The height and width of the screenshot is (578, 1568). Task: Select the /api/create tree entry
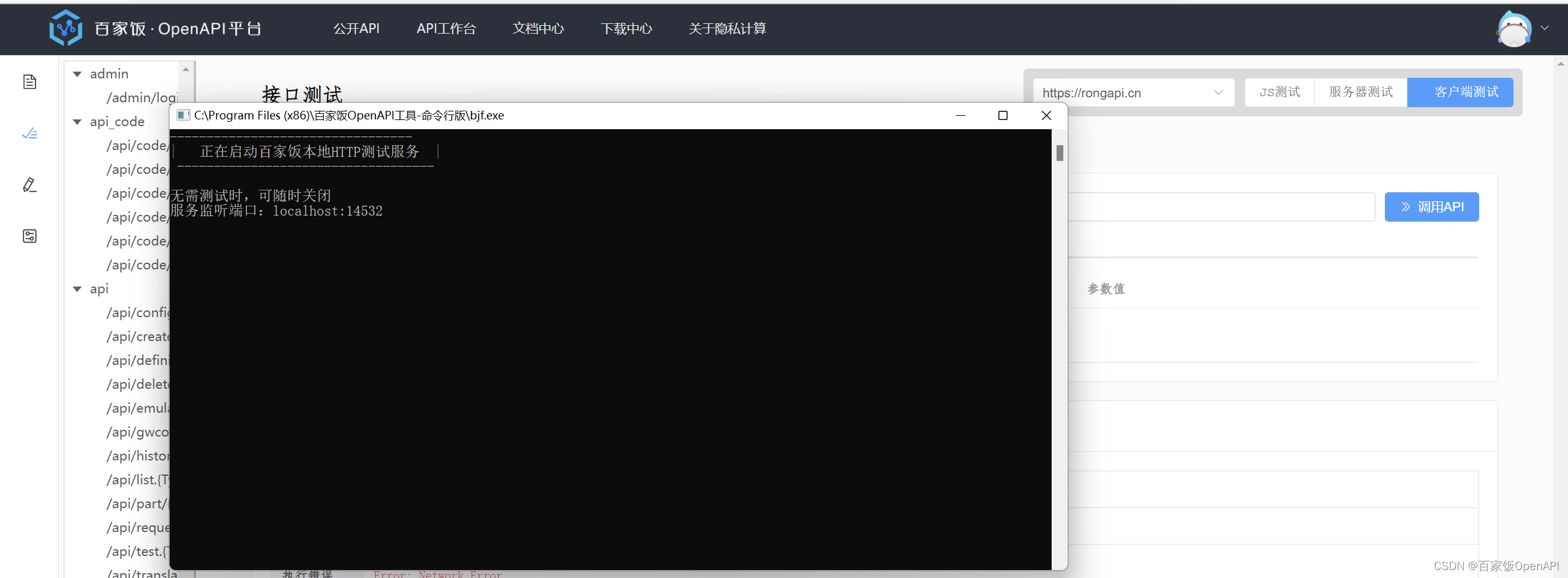[138, 336]
